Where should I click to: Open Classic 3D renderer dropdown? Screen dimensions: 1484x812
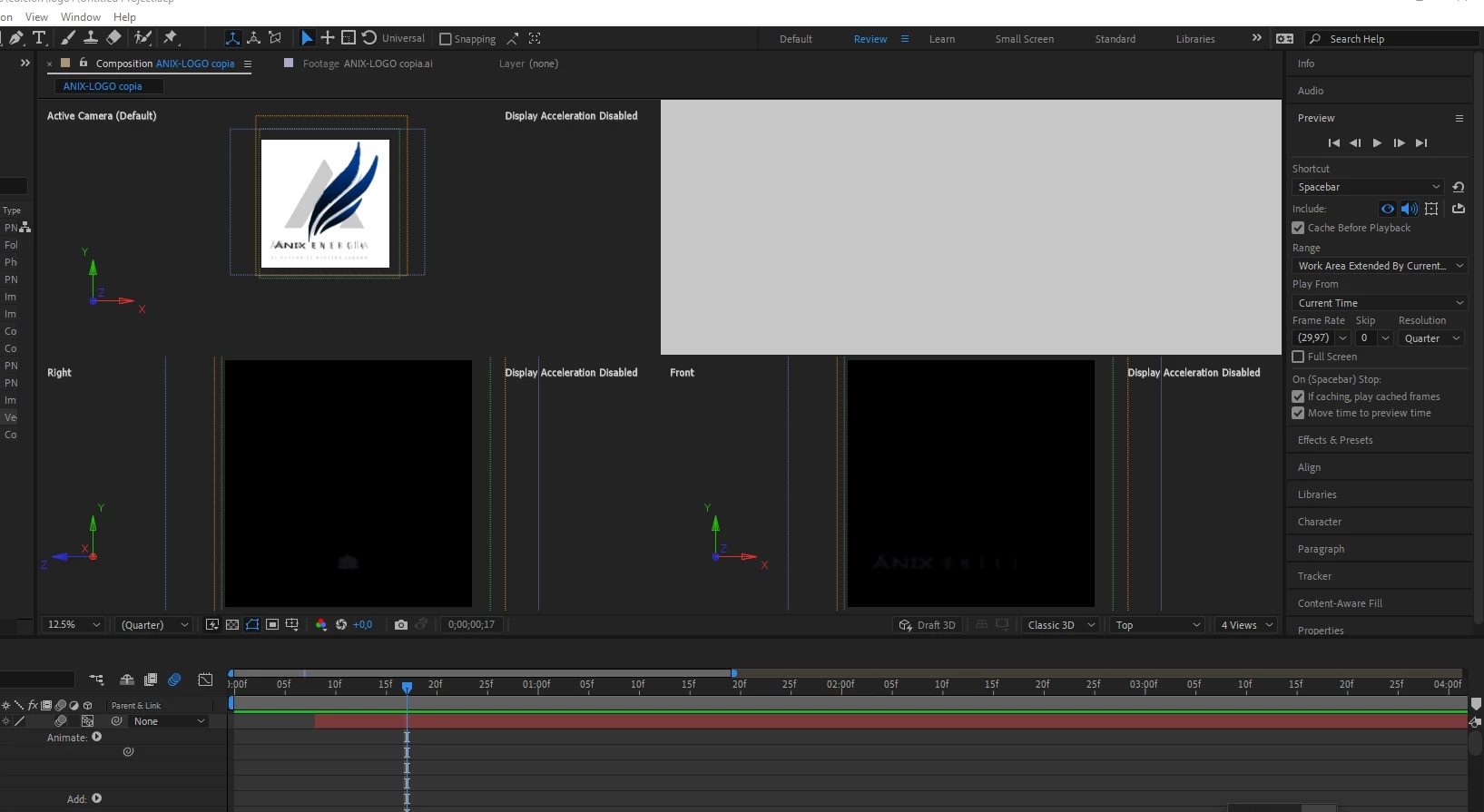coord(1060,625)
